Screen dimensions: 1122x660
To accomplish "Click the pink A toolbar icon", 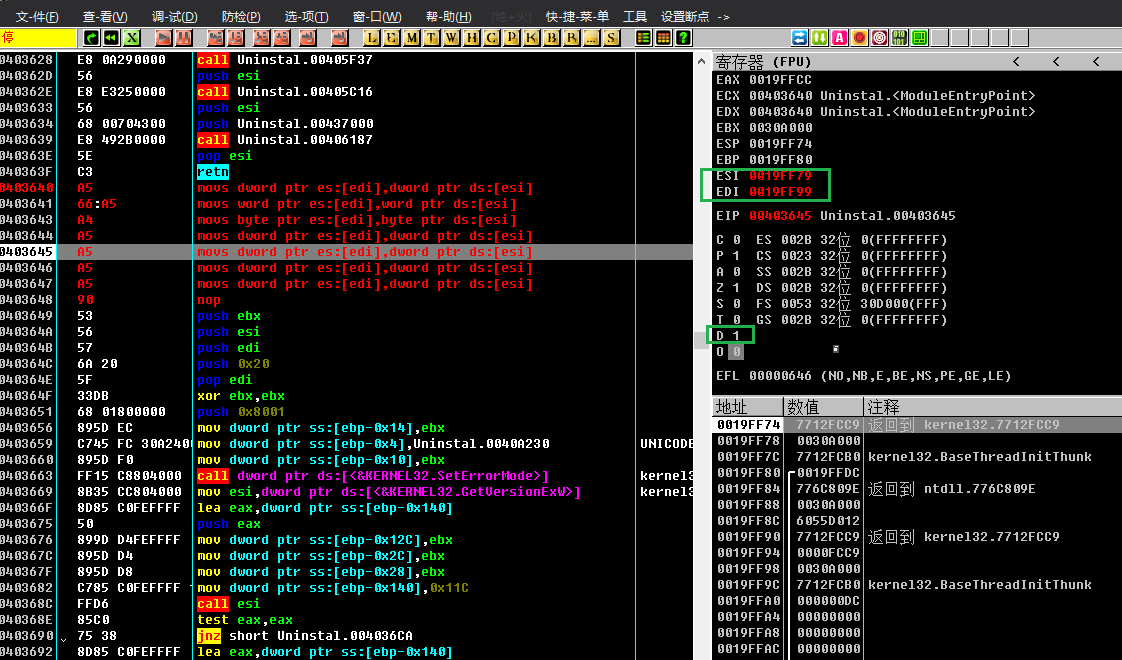I will tap(839, 38).
